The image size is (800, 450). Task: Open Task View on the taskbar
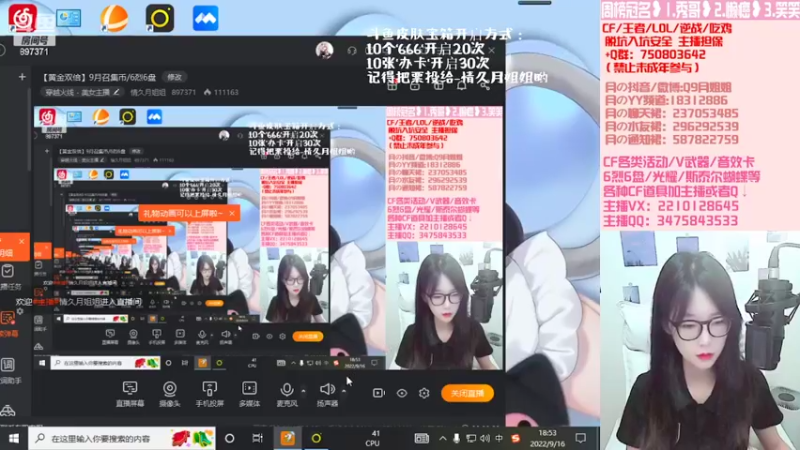click(258, 438)
